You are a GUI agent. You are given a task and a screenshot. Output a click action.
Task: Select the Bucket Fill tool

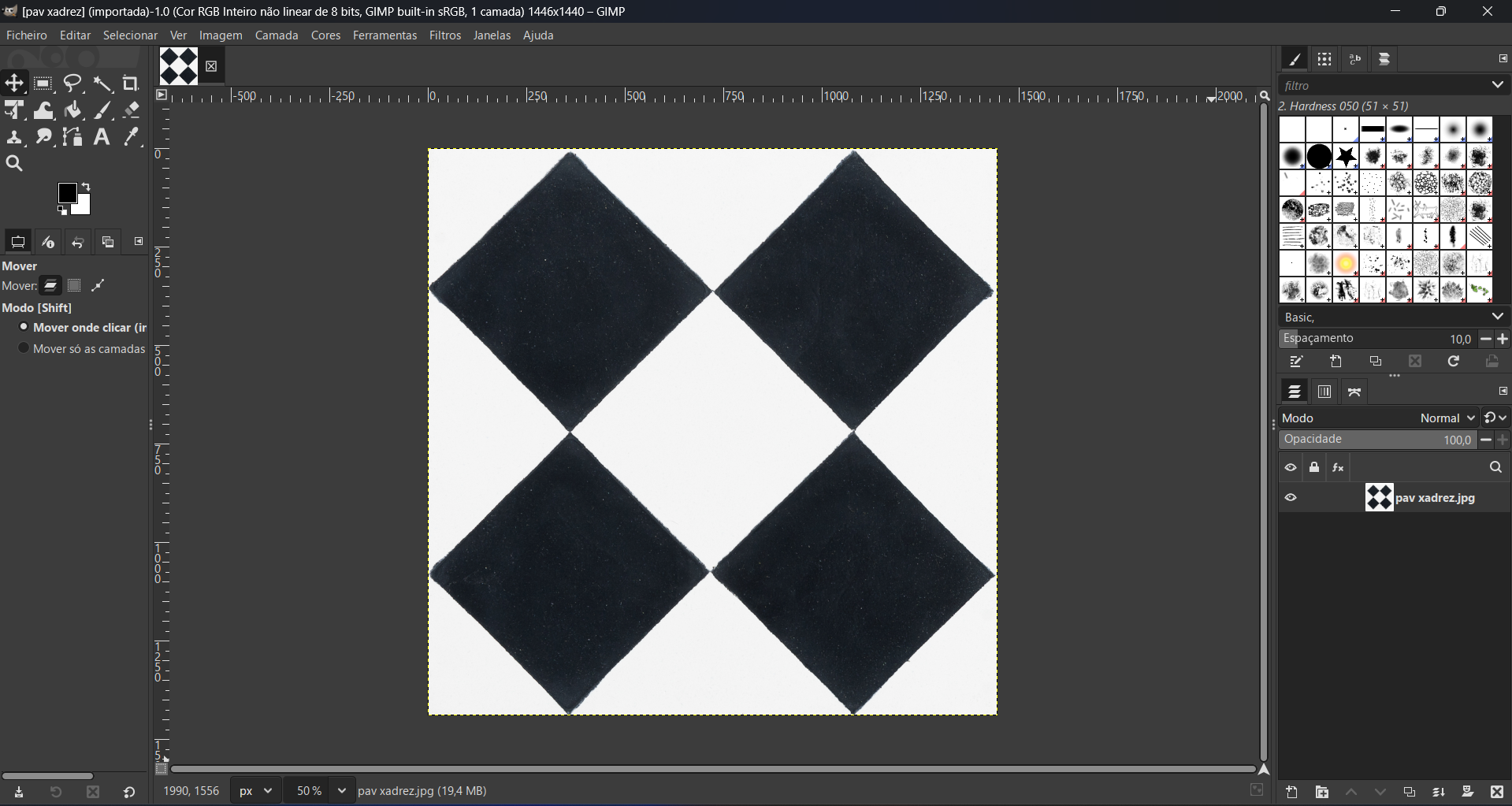click(x=73, y=110)
